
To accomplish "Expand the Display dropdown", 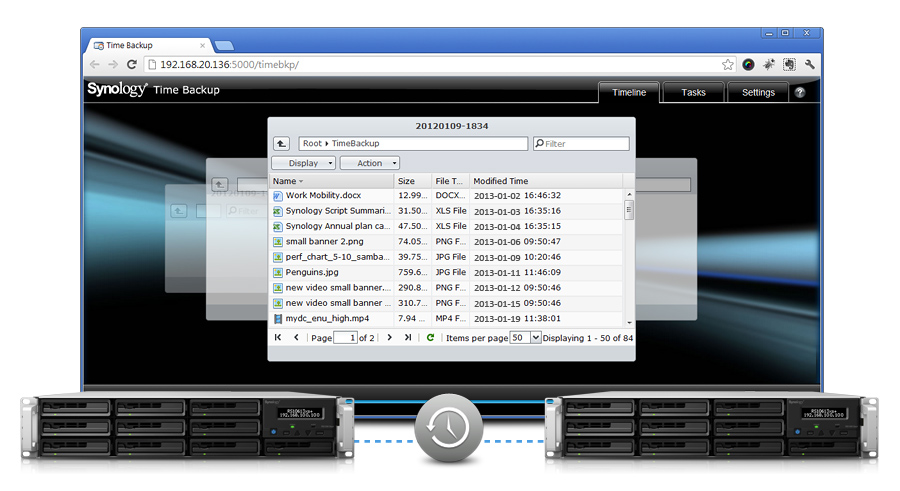I will pos(303,163).
